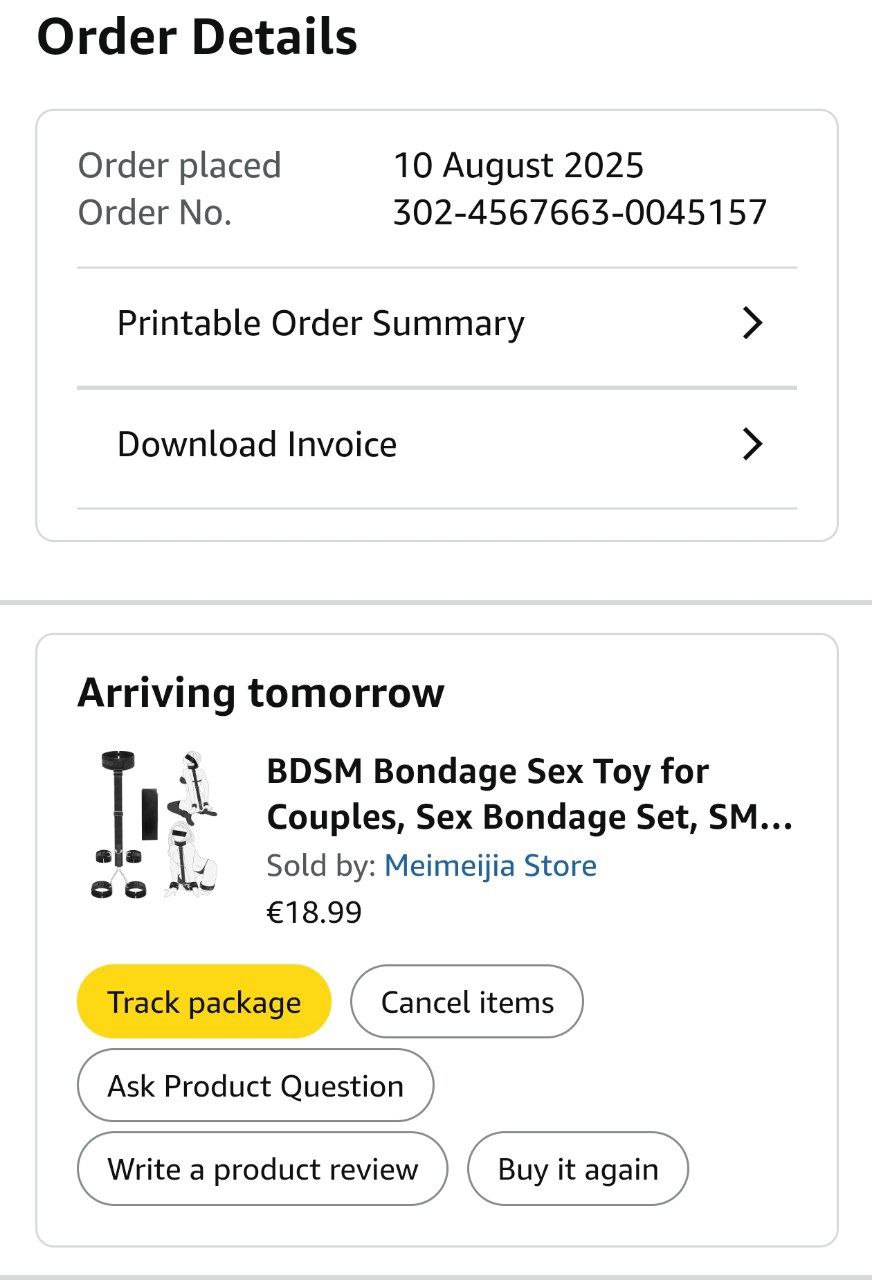The width and height of the screenshot is (872, 1280).
Task: Click the Cancel items button
Action: coord(467,1002)
